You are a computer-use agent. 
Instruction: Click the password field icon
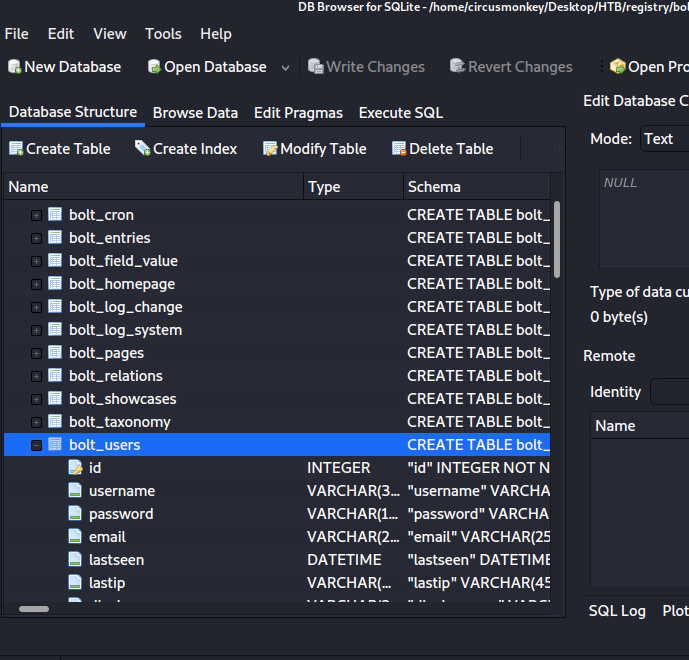(x=75, y=513)
